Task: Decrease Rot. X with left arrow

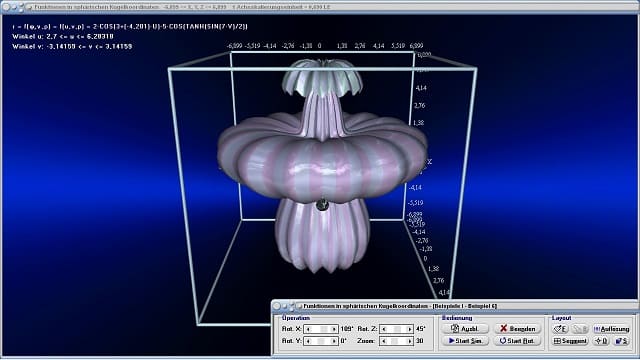Action: pyautogui.click(x=308, y=329)
